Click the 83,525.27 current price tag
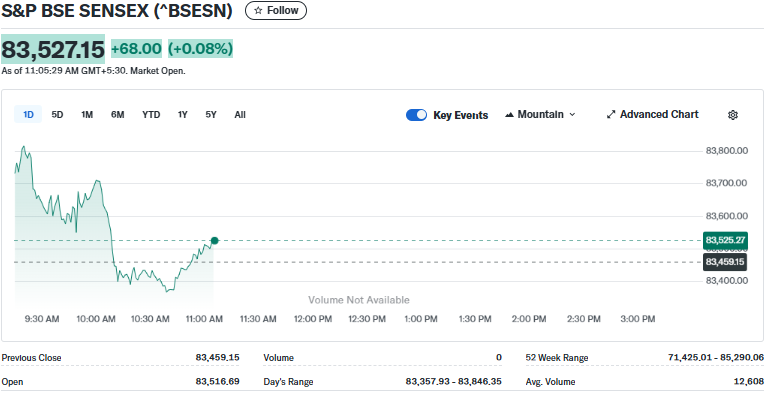767x396 pixels. [x=725, y=240]
